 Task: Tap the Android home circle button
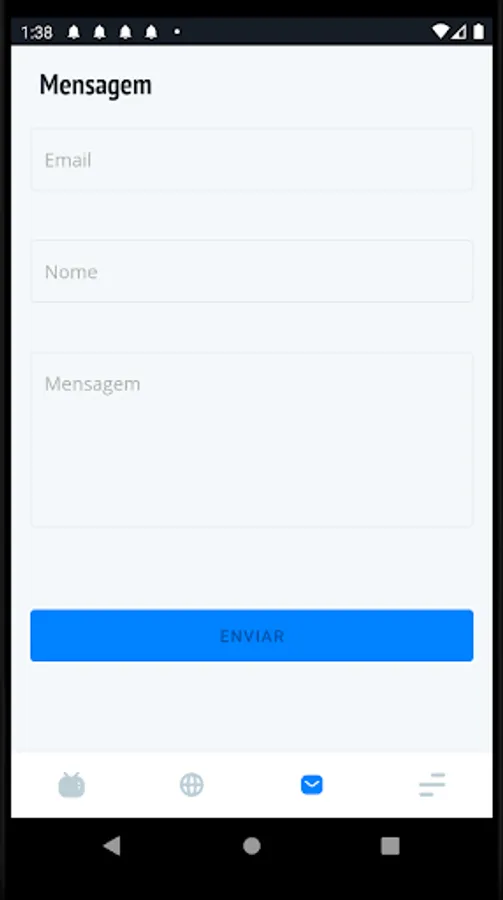[252, 845]
